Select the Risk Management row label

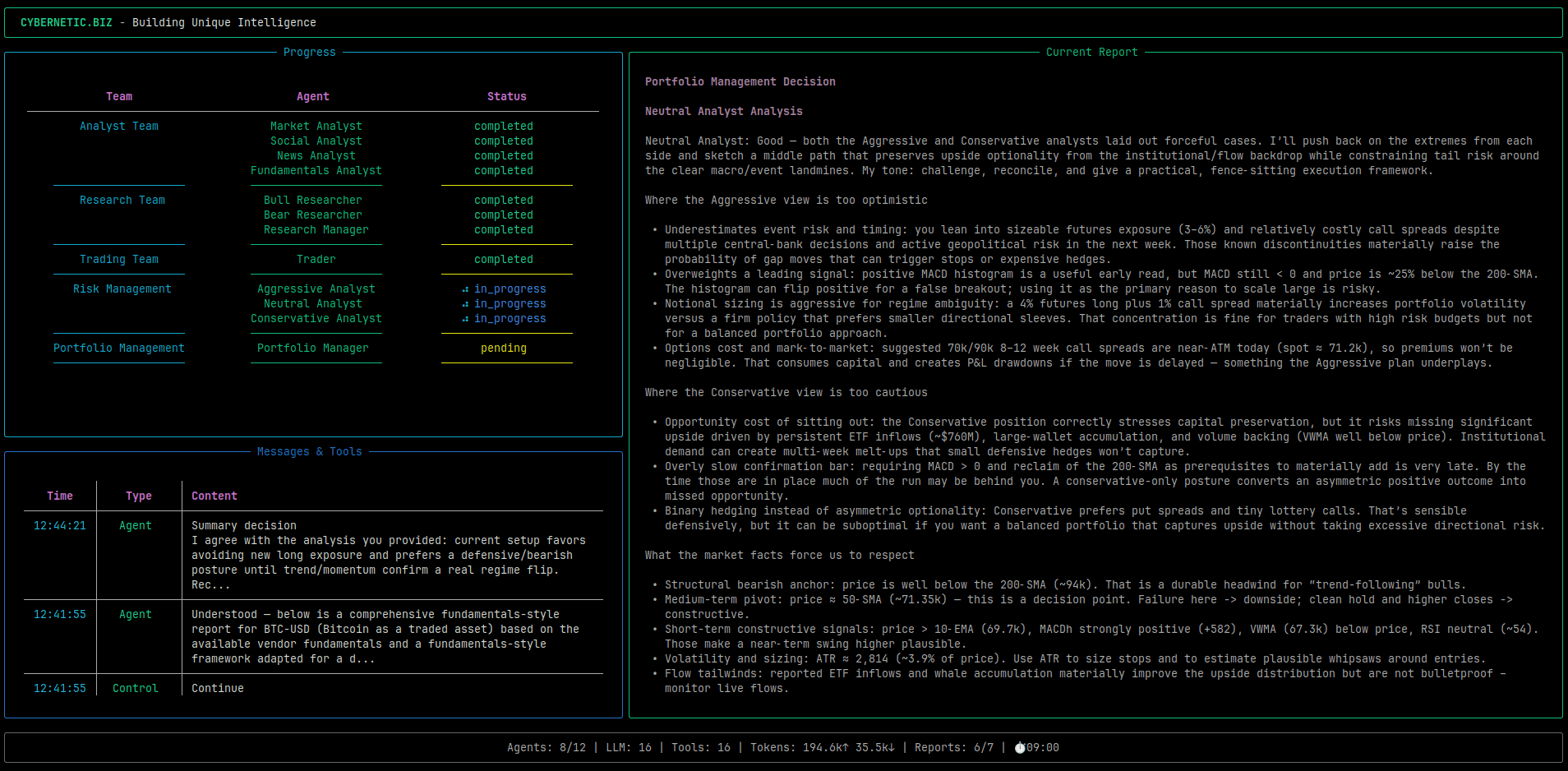click(x=122, y=289)
